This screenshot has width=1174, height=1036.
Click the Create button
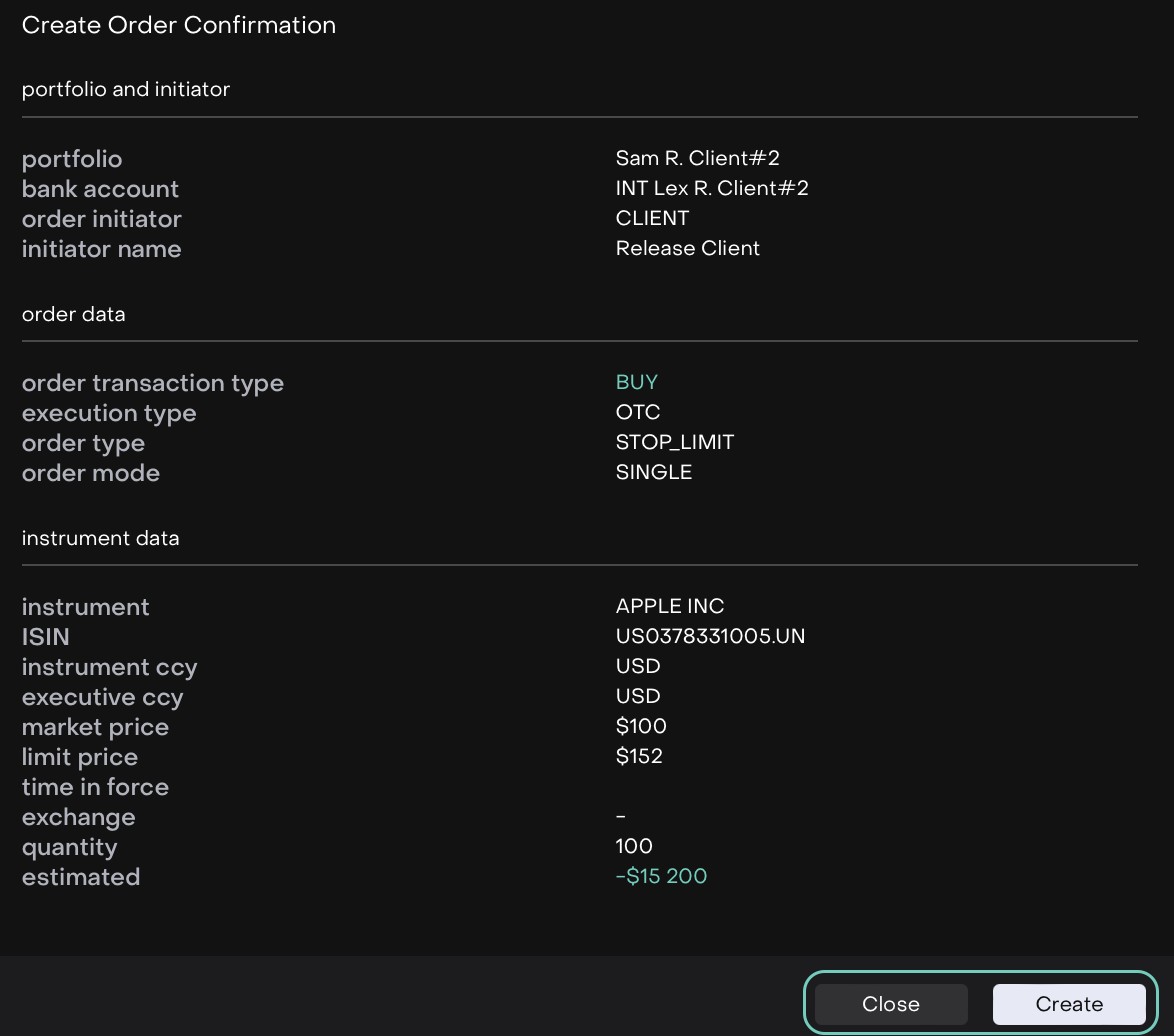point(1069,1004)
